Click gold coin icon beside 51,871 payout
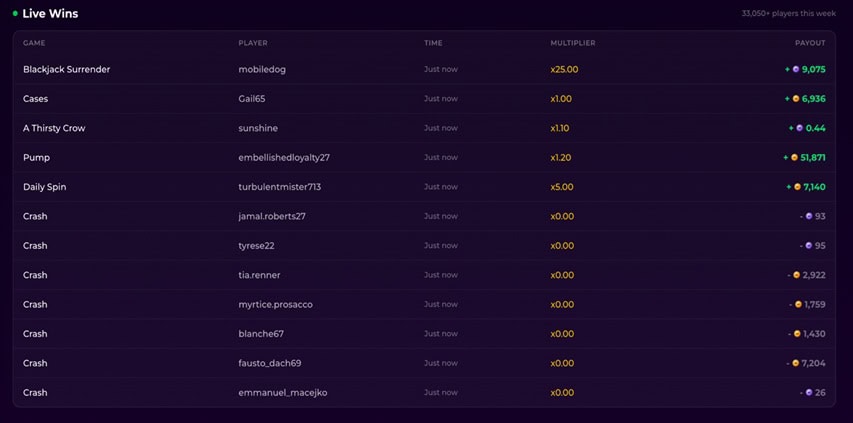This screenshot has width=853, height=423. (794, 158)
